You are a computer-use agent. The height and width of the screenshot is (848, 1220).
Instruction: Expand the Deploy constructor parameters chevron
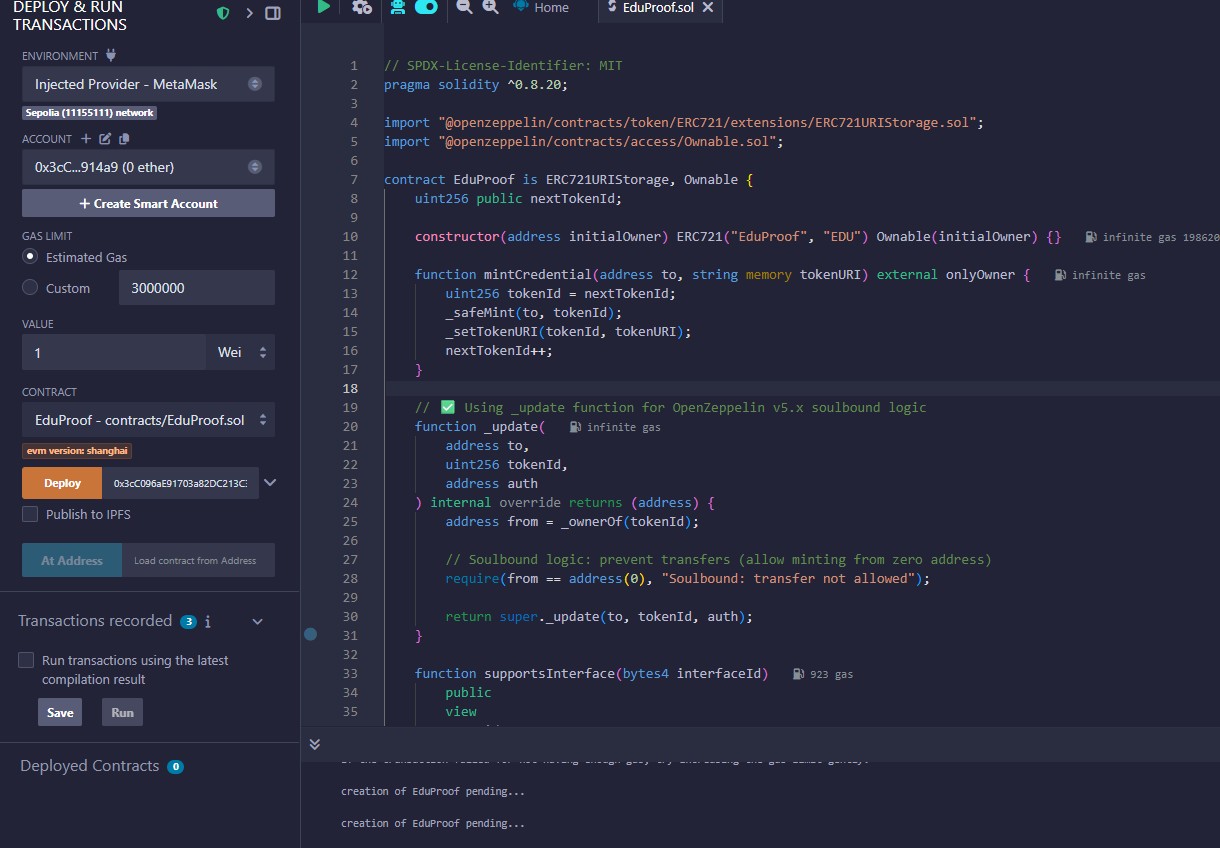(269, 483)
